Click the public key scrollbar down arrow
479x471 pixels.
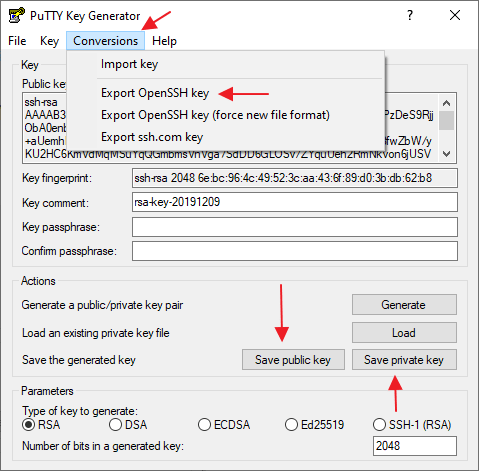[x=446, y=154]
